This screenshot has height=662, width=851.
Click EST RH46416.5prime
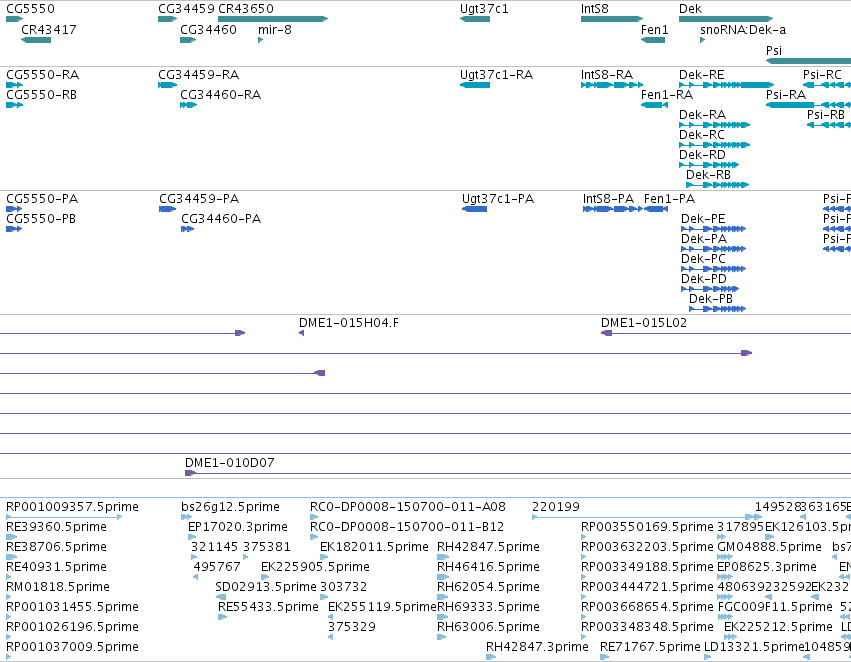point(441,577)
